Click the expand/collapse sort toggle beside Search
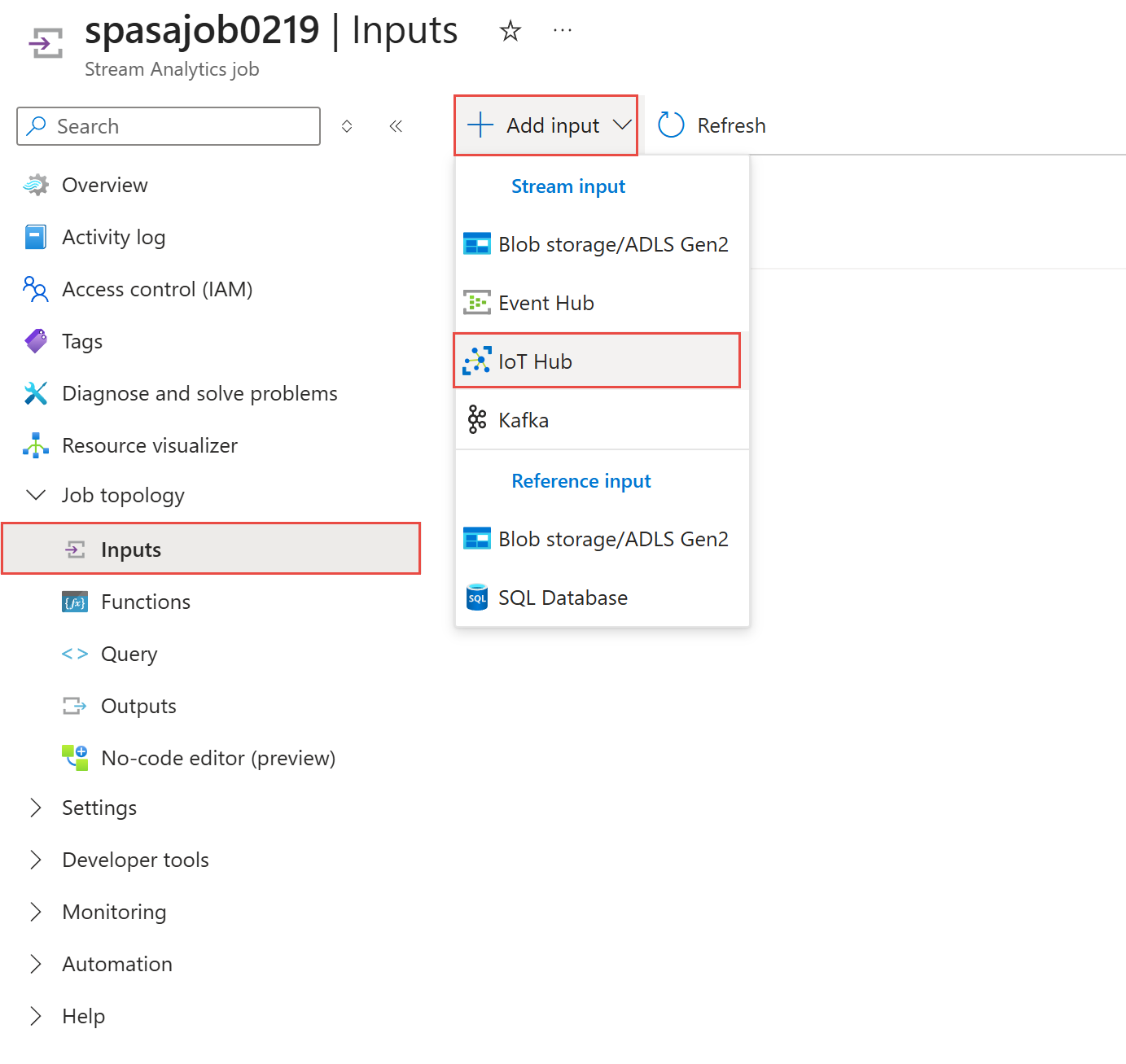 point(347,126)
